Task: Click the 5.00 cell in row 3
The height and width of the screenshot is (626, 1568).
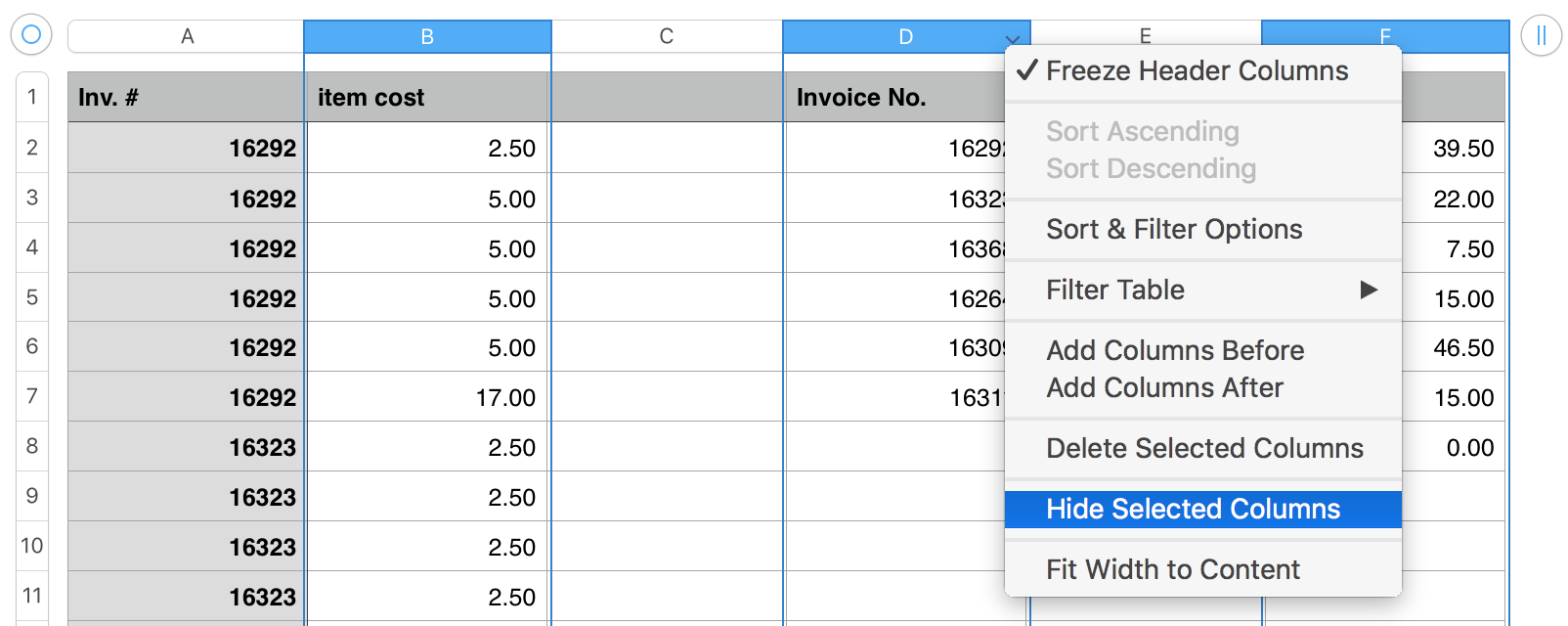Action: coord(427,199)
